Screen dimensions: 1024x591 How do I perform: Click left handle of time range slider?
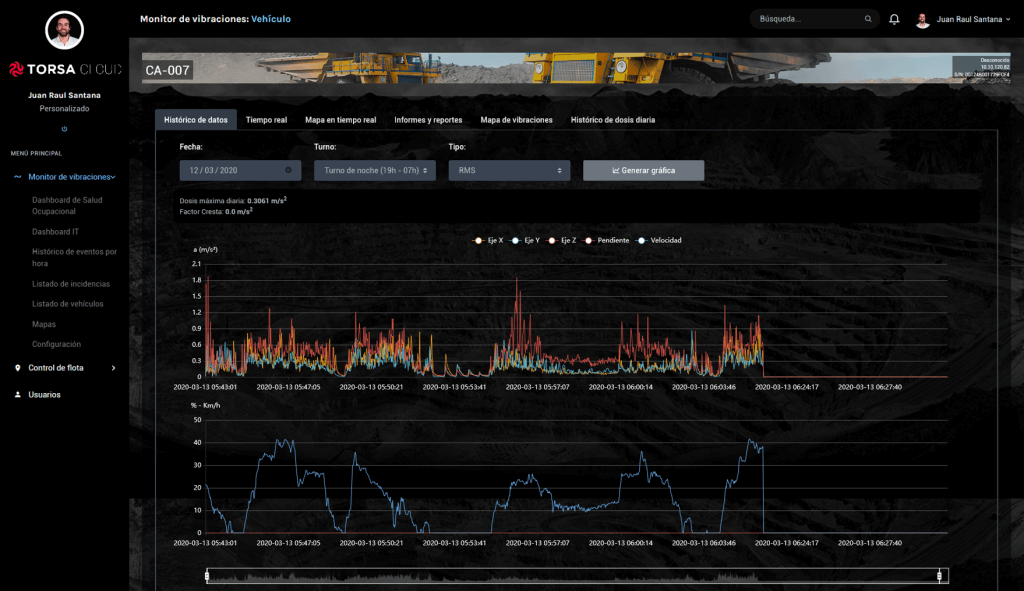click(207, 575)
